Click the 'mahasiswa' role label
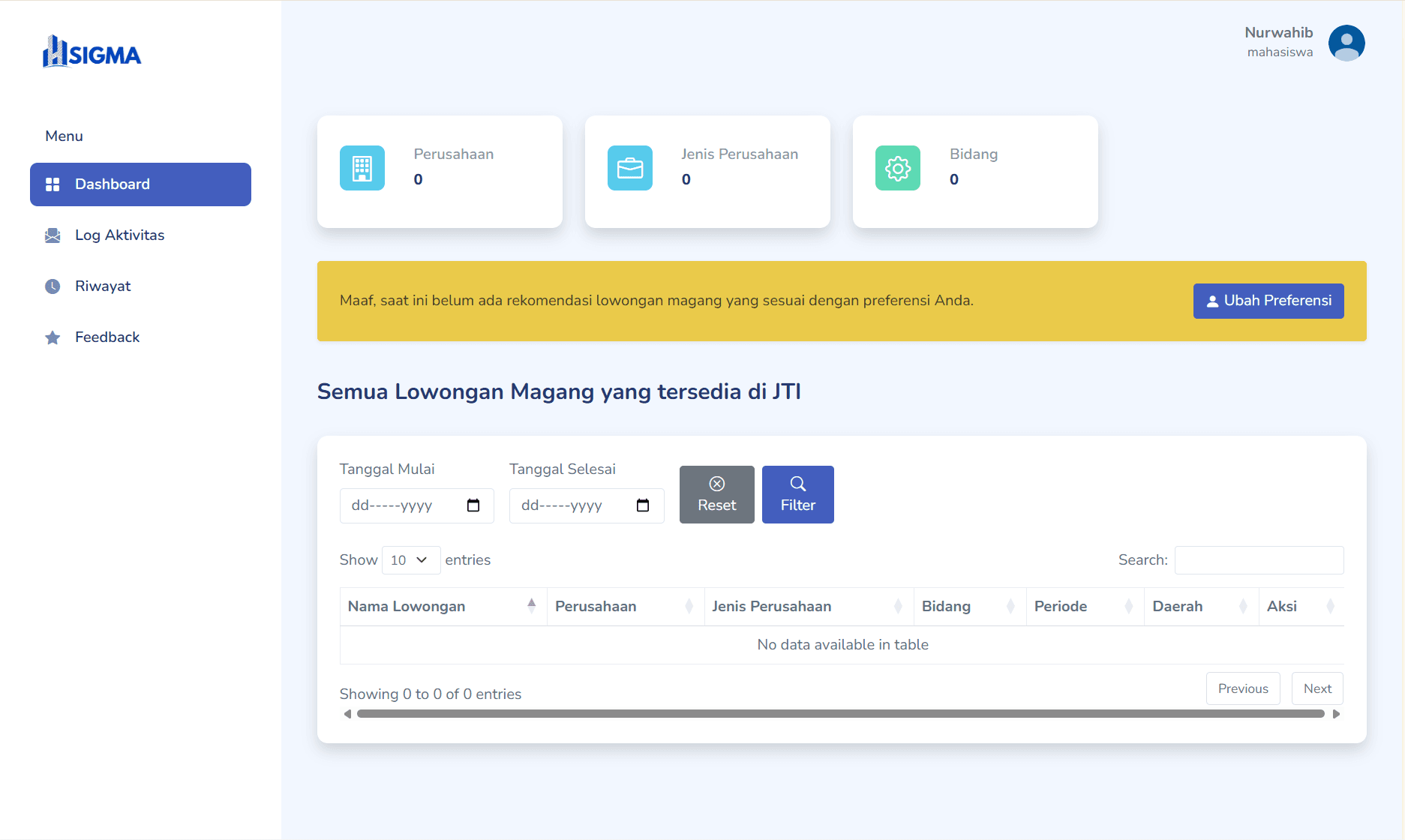The width and height of the screenshot is (1405, 840). (1280, 52)
